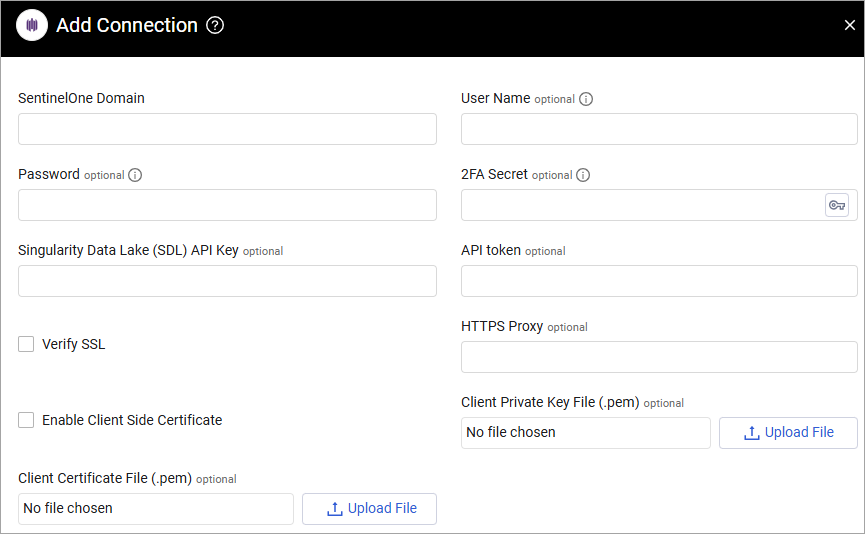Focus the SentinelOne Domain input field

(x=227, y=129)
